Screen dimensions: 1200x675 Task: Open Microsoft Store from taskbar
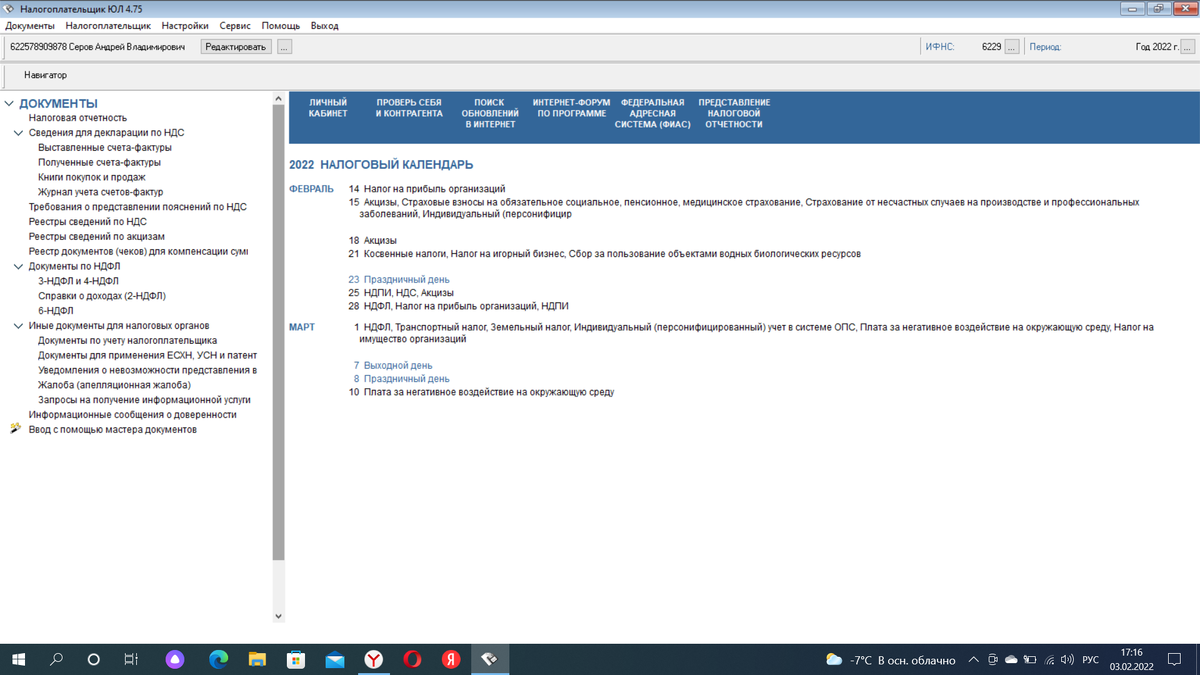[x=295, y=660]
